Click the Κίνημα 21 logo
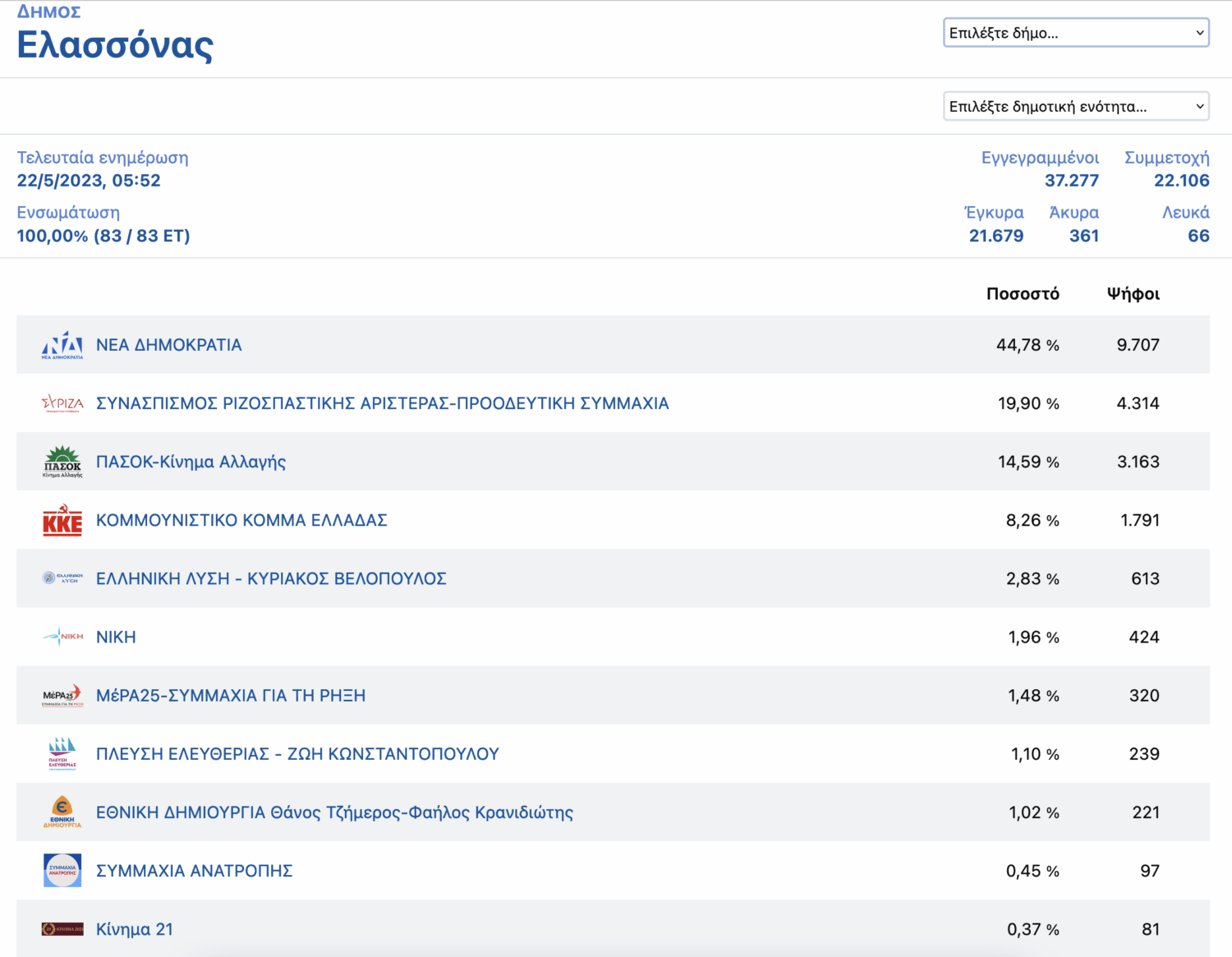The height and width of the screenshot is (957, 1232). (62, 929)
